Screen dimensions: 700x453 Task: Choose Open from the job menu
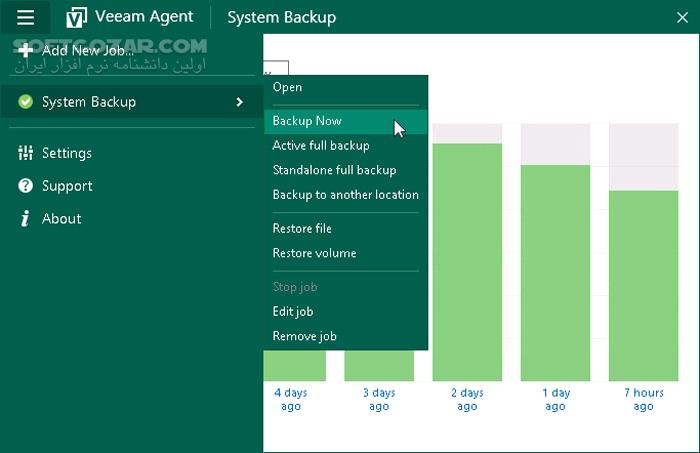click(346, 87)
